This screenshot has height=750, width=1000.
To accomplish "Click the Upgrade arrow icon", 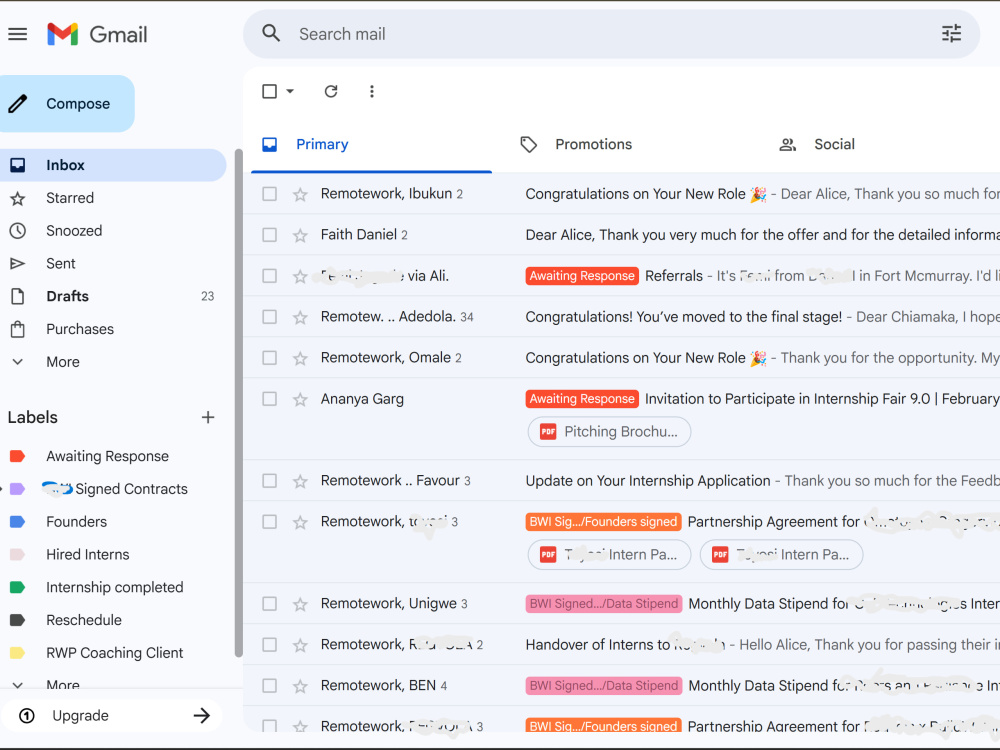I will 202,716.
